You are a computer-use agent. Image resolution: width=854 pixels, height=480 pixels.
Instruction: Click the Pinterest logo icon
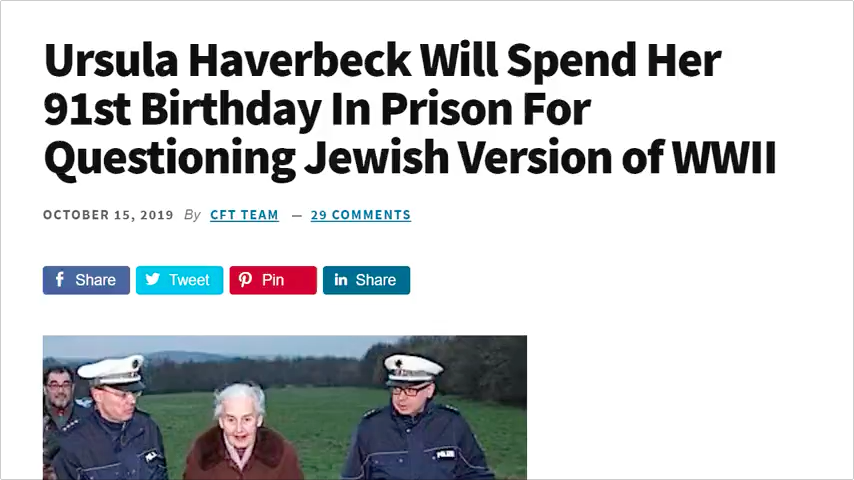click(245, 280)
